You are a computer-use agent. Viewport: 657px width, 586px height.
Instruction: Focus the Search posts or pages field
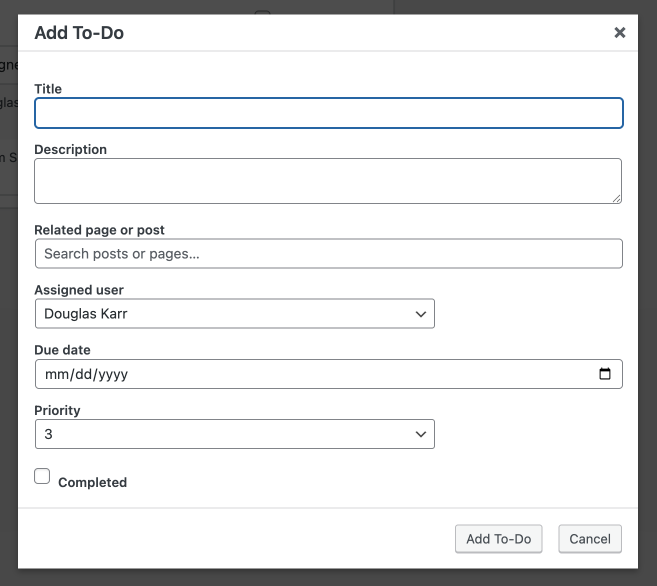tap(328, 254)
